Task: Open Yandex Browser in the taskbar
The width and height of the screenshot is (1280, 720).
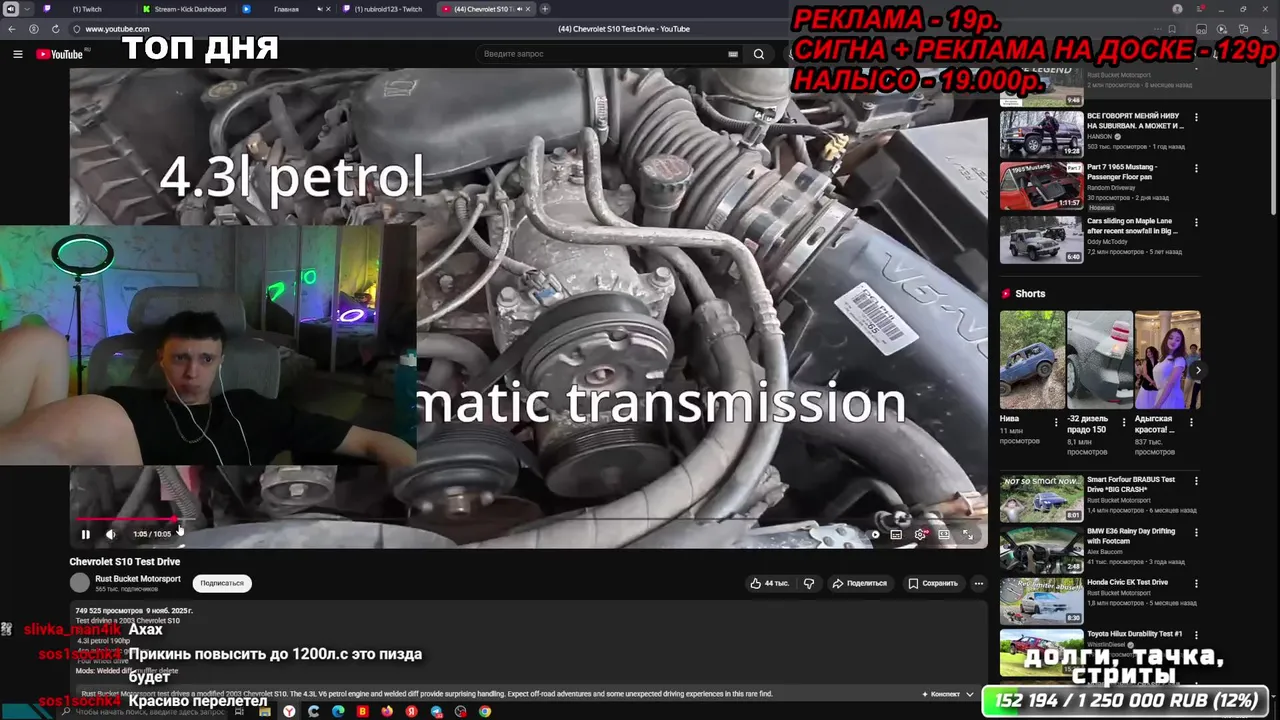Action: pyautogui.click(x=289, y=711)
